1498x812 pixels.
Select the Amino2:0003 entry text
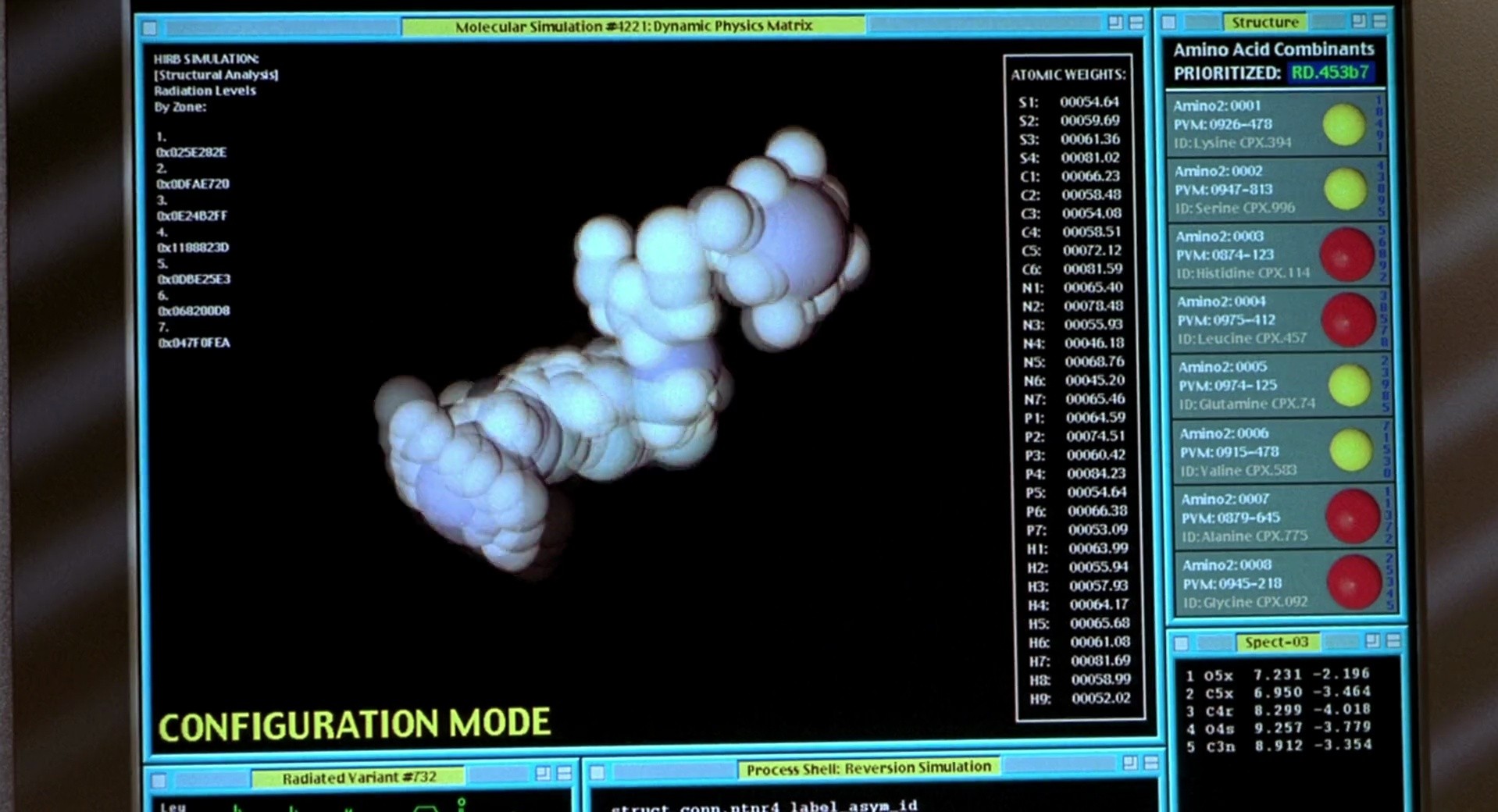coord(1219,236)
